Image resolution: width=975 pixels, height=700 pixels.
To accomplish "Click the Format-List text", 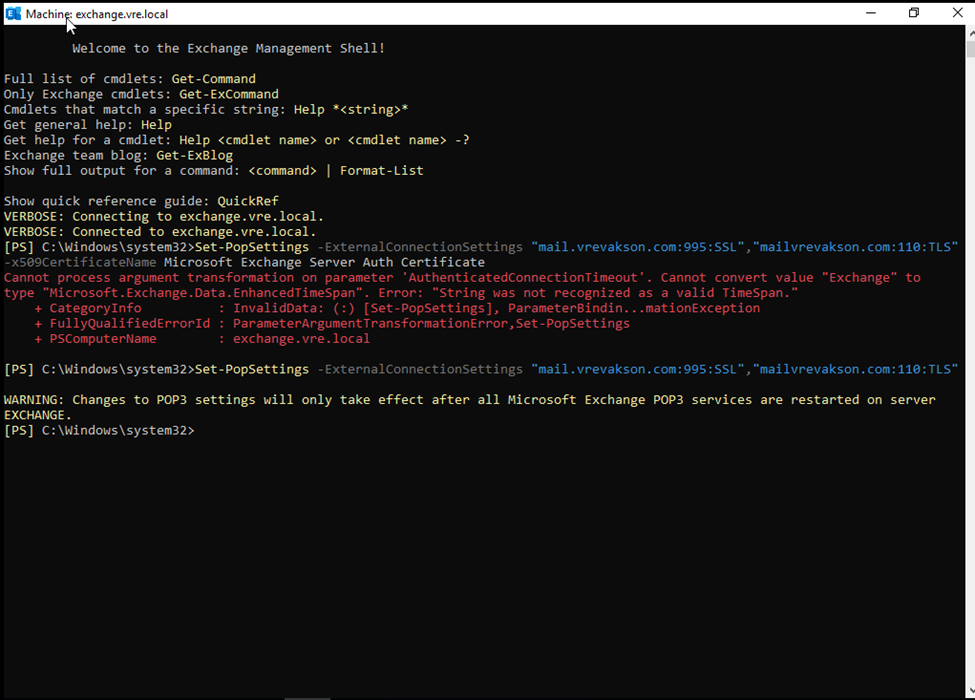I will [381, 170].
